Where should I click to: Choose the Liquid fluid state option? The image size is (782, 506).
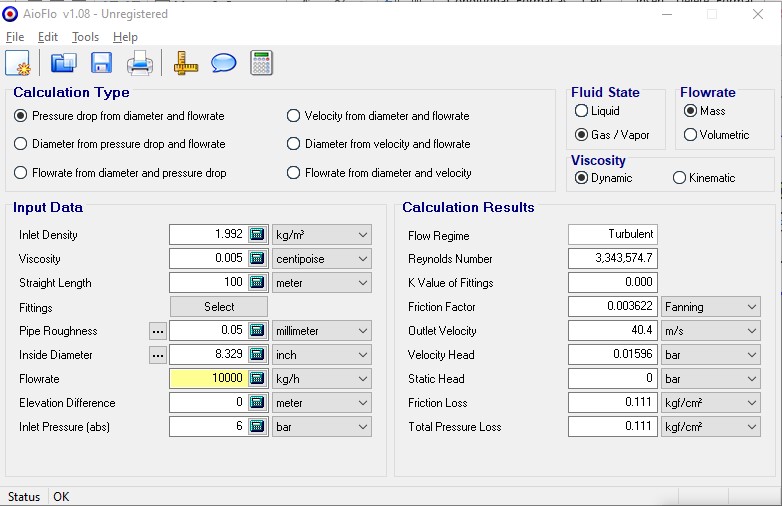(581, 111)
